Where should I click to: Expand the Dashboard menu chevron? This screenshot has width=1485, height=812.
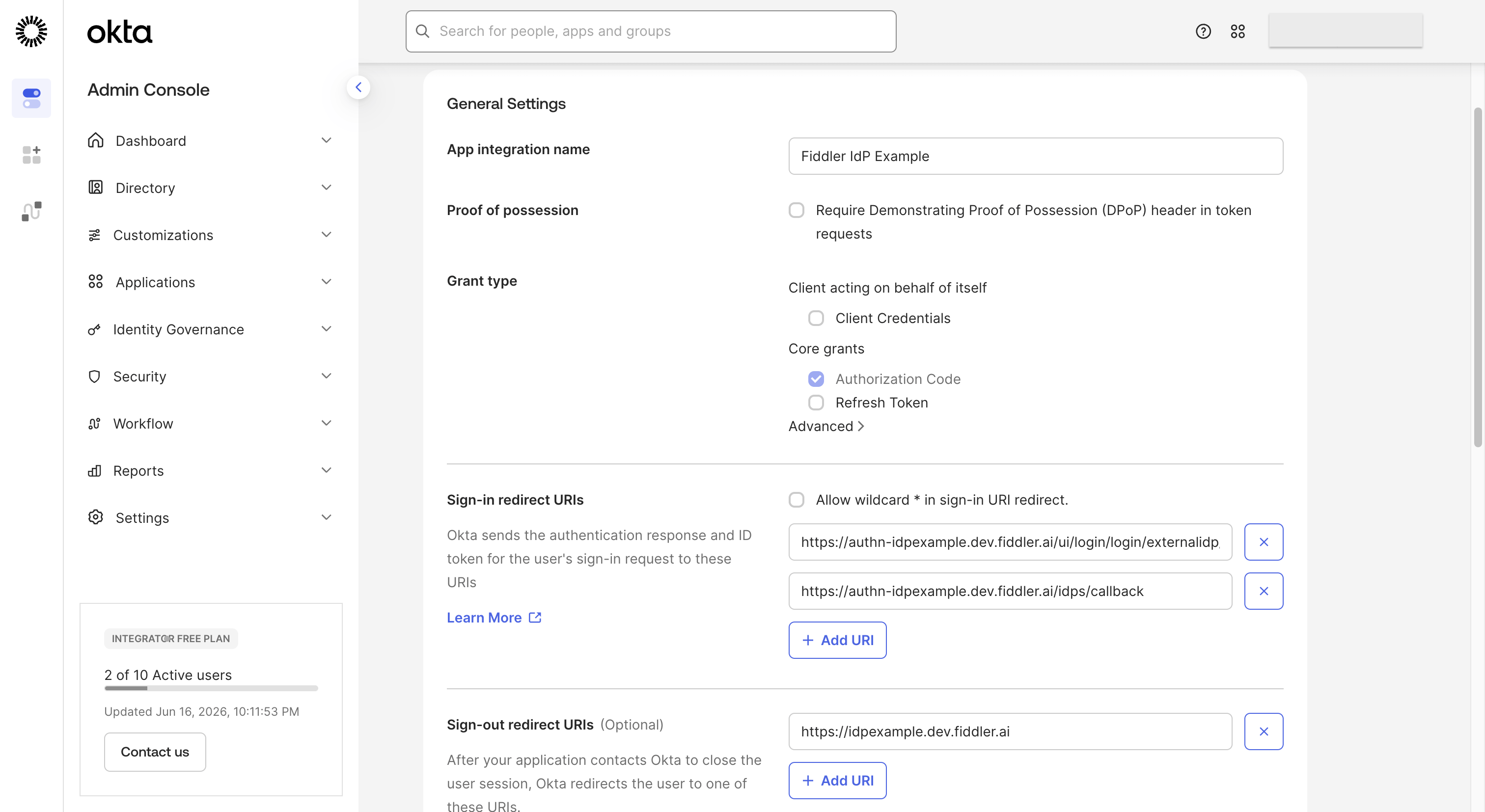click(x=326, y=140)
